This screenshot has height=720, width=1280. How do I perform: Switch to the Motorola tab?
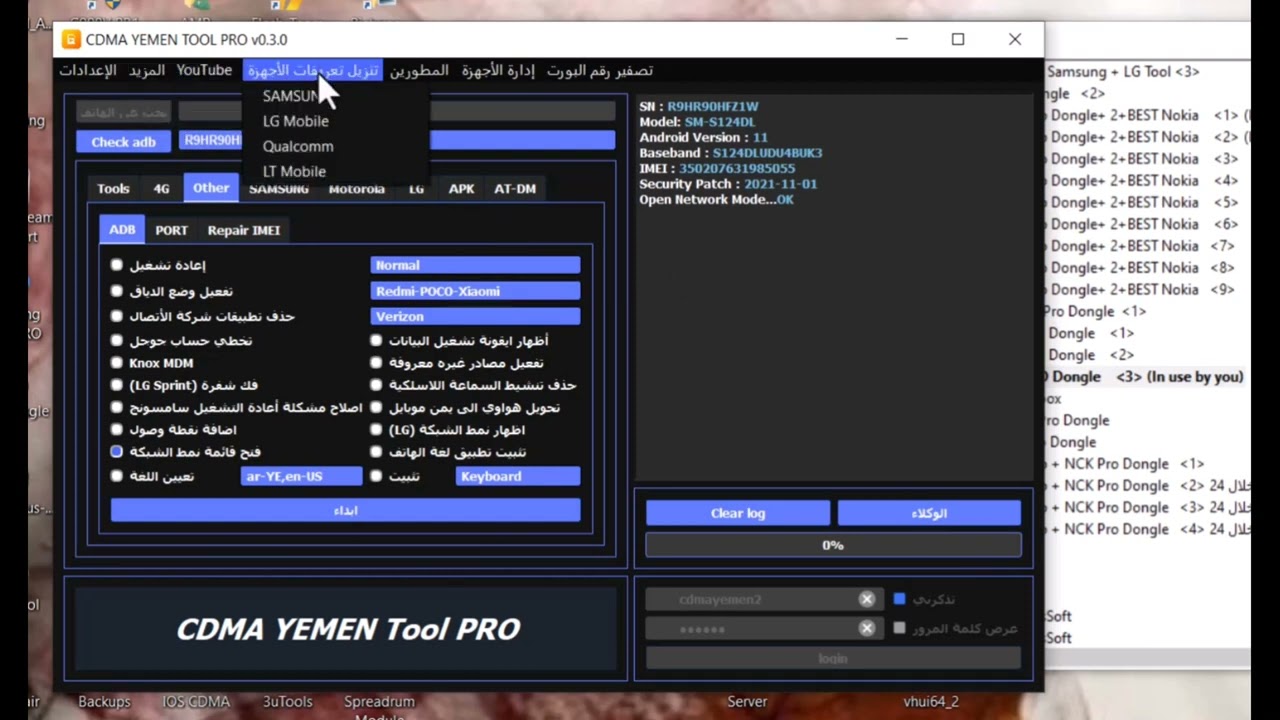356,188
